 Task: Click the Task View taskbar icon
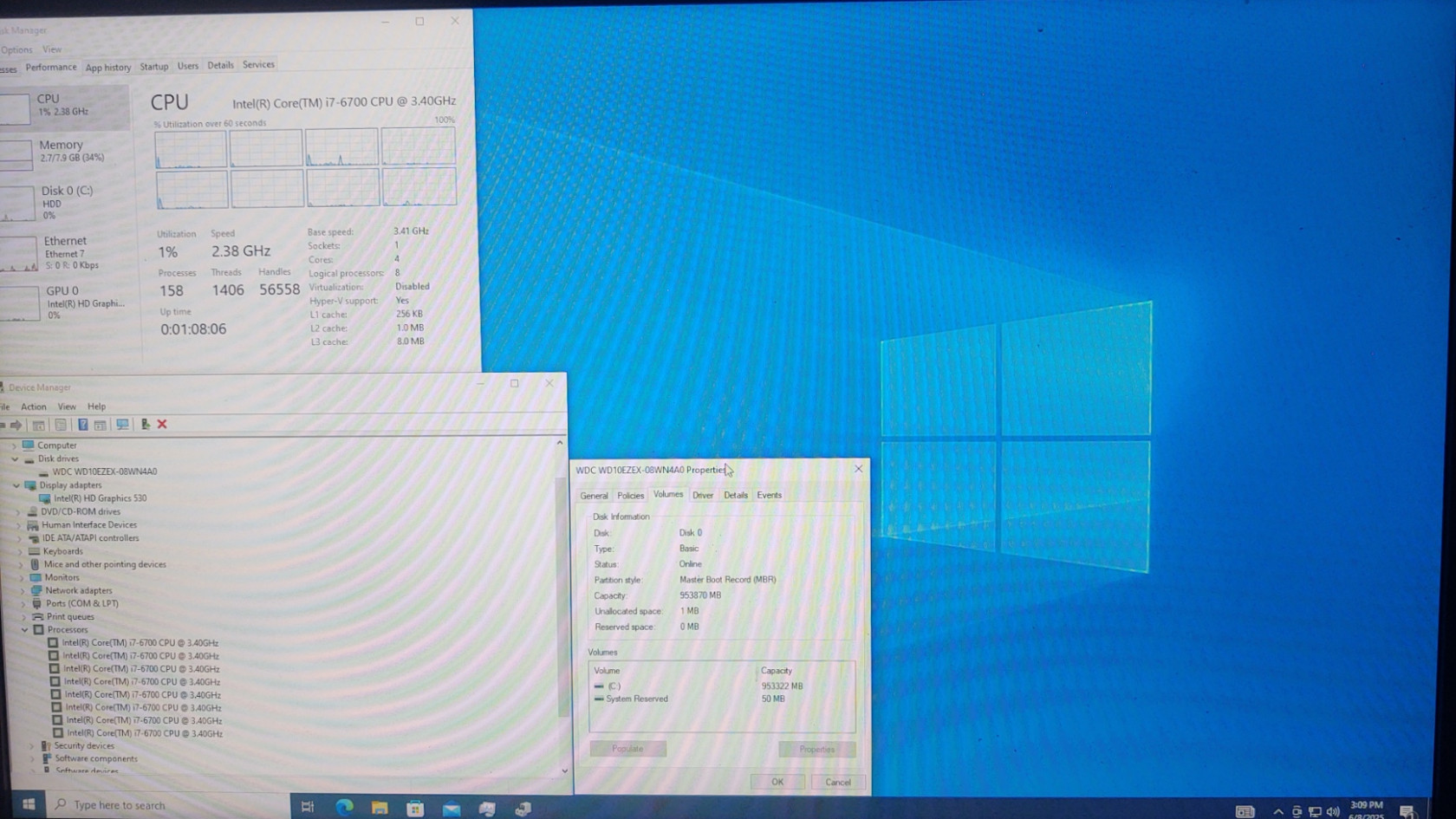308,807
